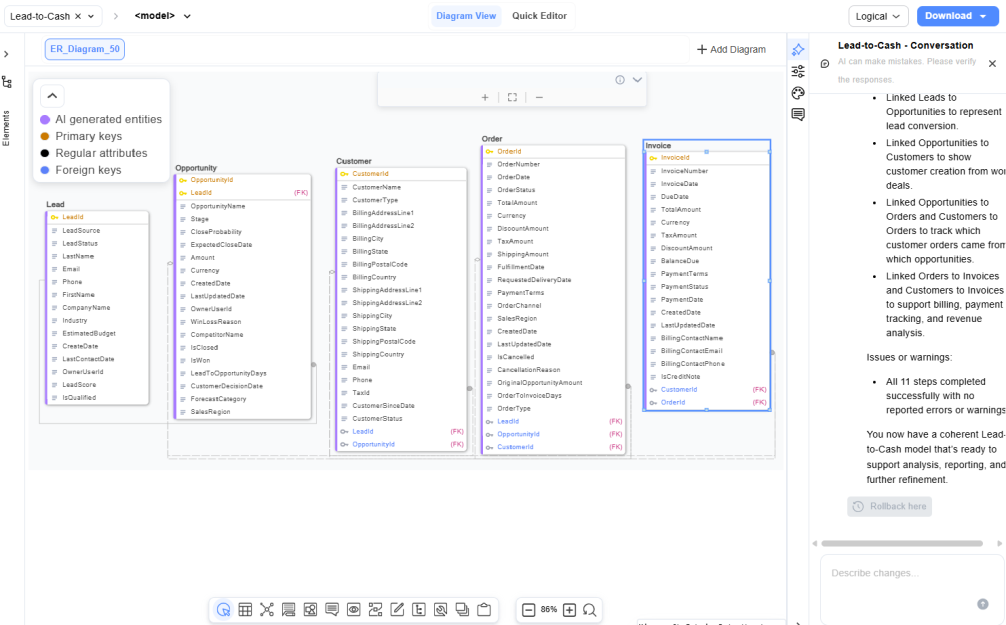This screenshot has width=1006, height=625.
Task: Click the navigator zoom-out minus icon
Action: [x=539, y=98]
